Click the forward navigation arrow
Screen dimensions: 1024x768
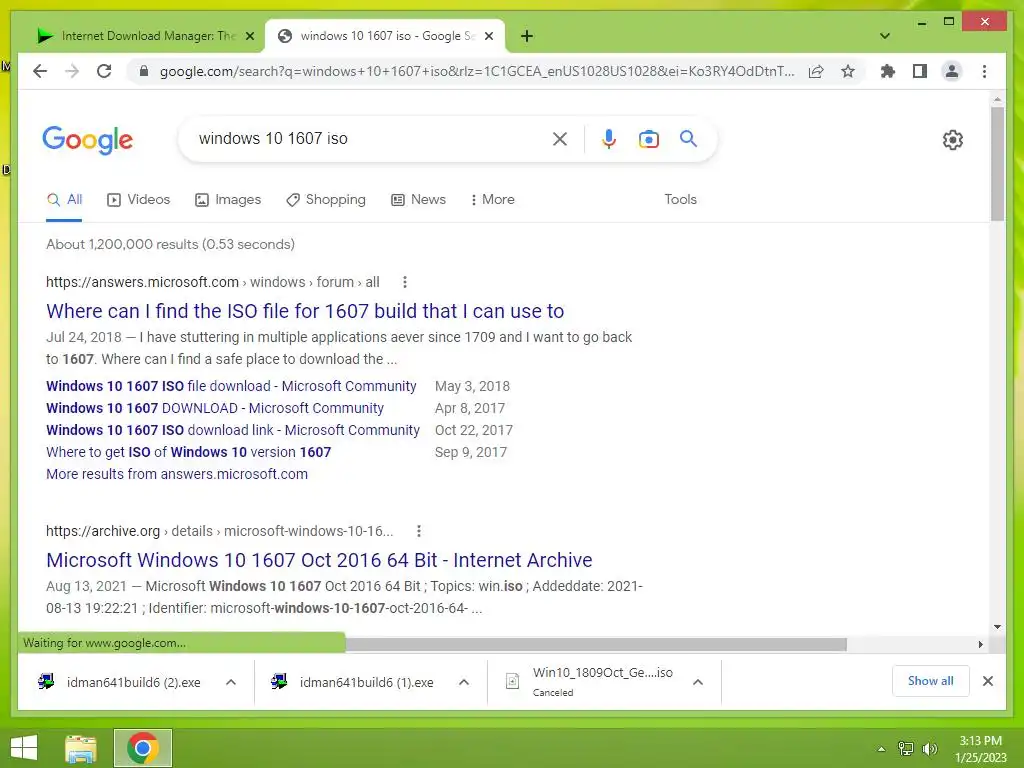[72, 71]
